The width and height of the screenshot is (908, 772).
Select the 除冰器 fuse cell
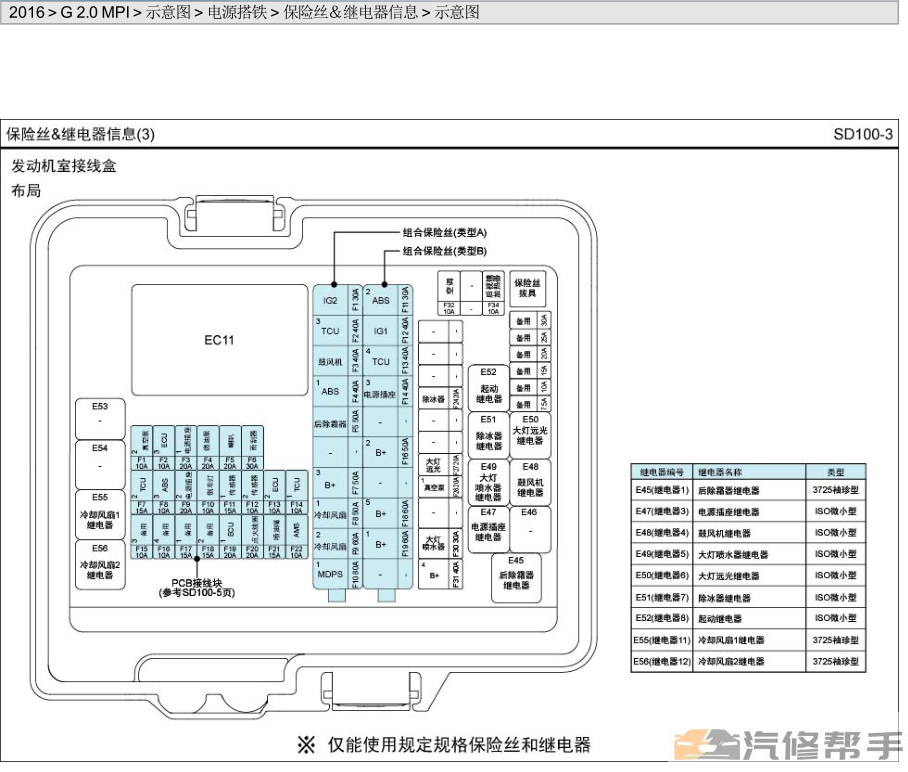(434, 399)
